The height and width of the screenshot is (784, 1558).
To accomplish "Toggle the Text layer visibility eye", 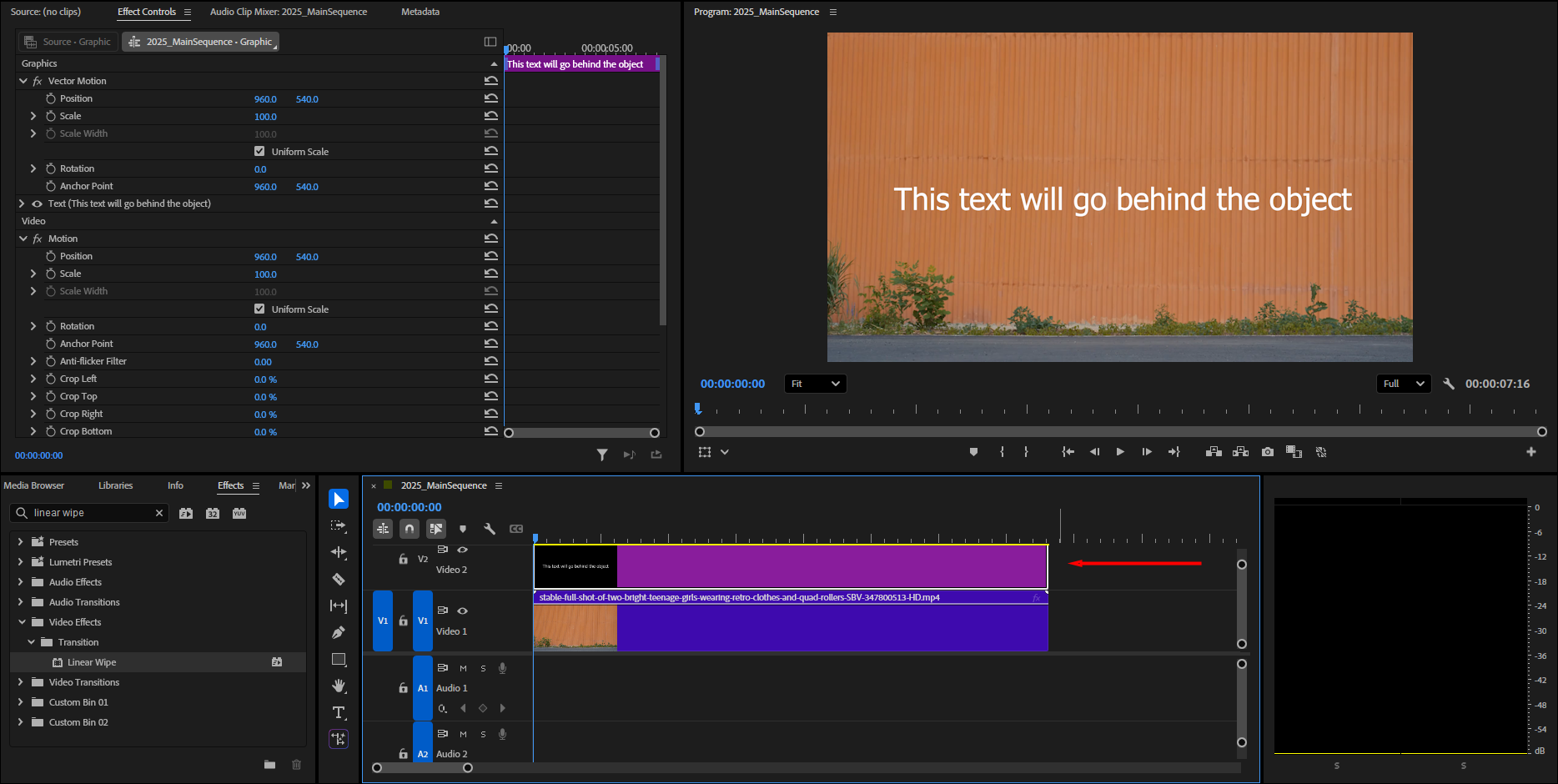I will click(37, 204).
